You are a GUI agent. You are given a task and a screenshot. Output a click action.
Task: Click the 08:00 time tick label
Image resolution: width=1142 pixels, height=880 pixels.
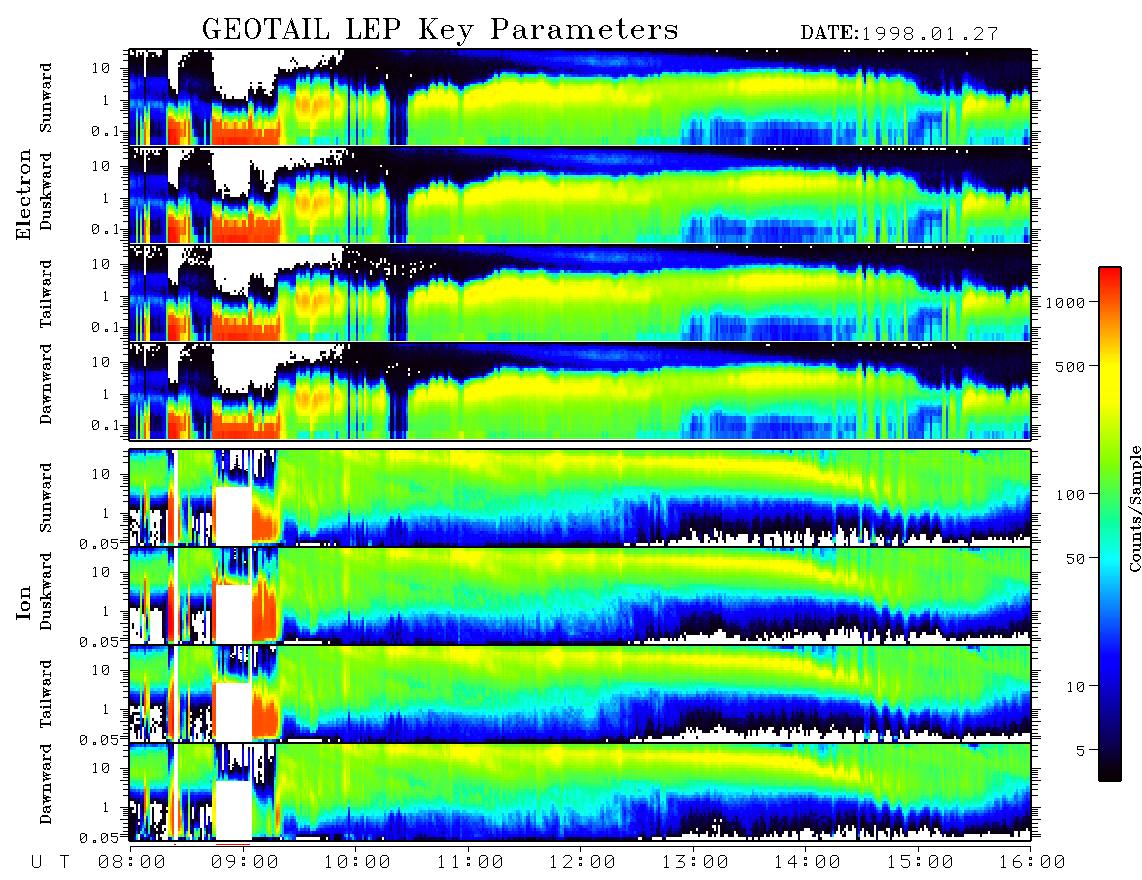pyautogui.click(x=131, y=863)
